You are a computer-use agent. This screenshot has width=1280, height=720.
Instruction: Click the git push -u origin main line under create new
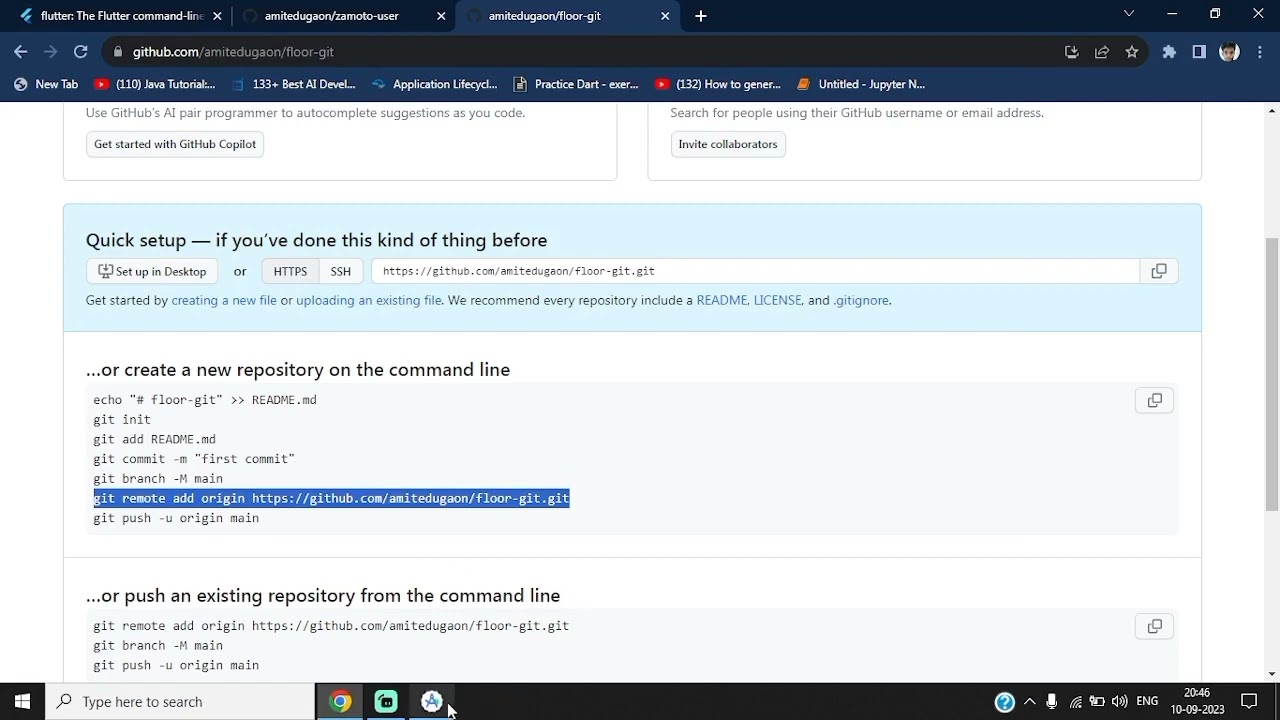pos(176,518)
